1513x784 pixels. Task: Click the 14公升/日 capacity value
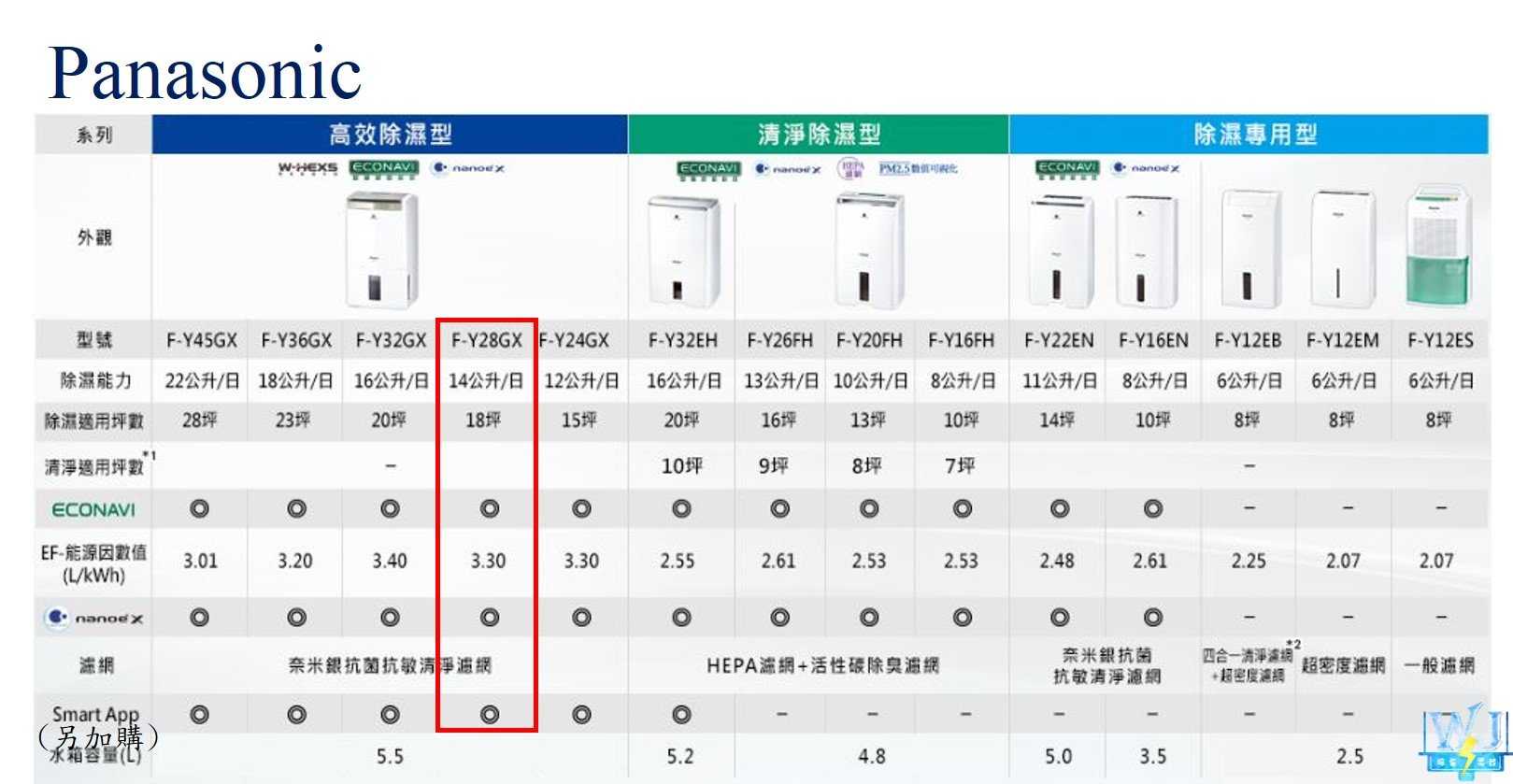point(486,381)
